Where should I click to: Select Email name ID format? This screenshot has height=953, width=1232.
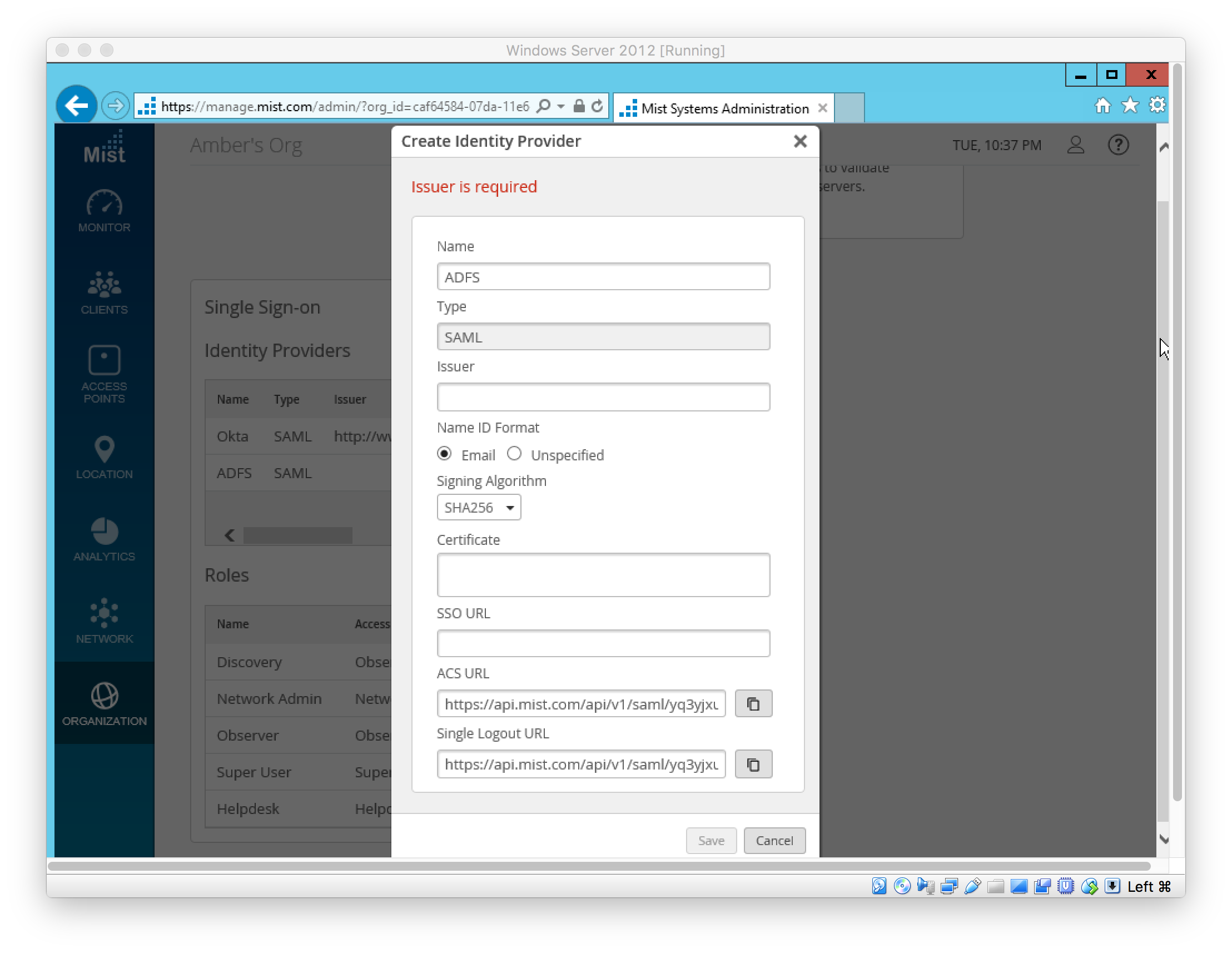[x=445, y=454]
